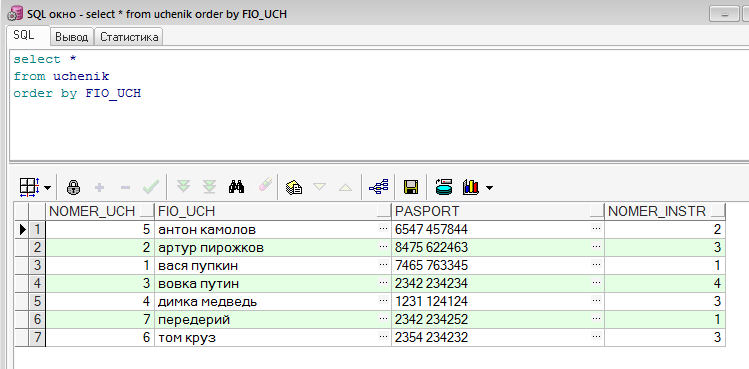Screen dimensions: 749x369
Task: Switch to the Статистика tab
Action: (129, 37)
